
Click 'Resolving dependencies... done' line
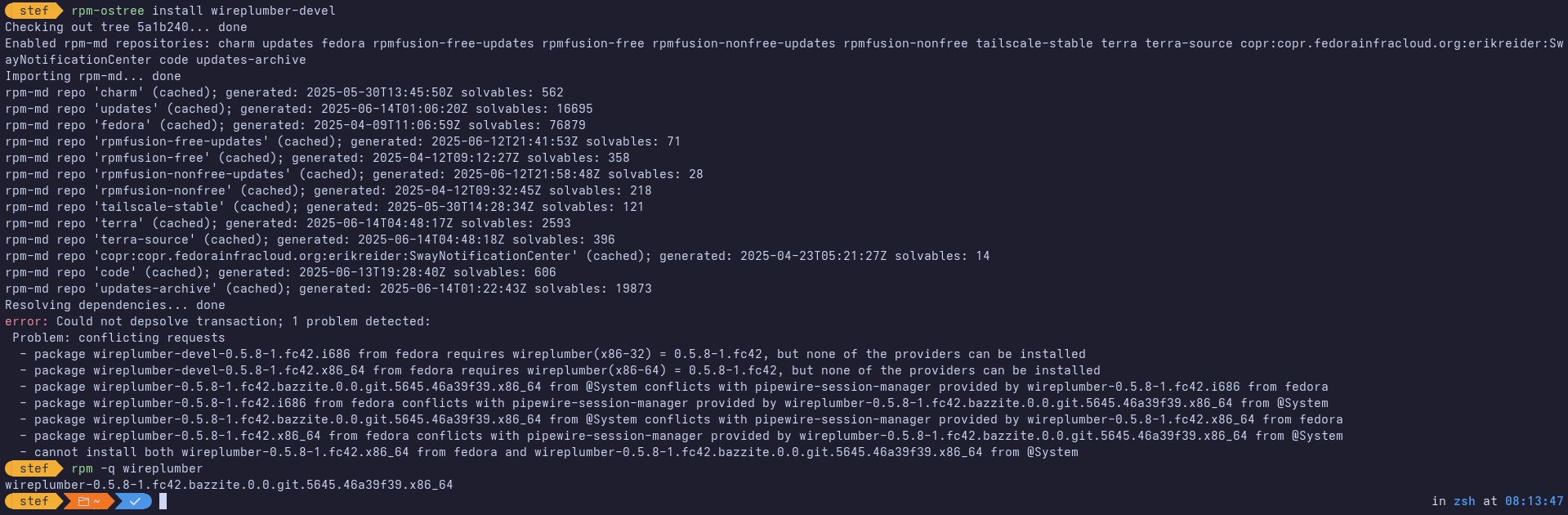click(x=115, y=305)
